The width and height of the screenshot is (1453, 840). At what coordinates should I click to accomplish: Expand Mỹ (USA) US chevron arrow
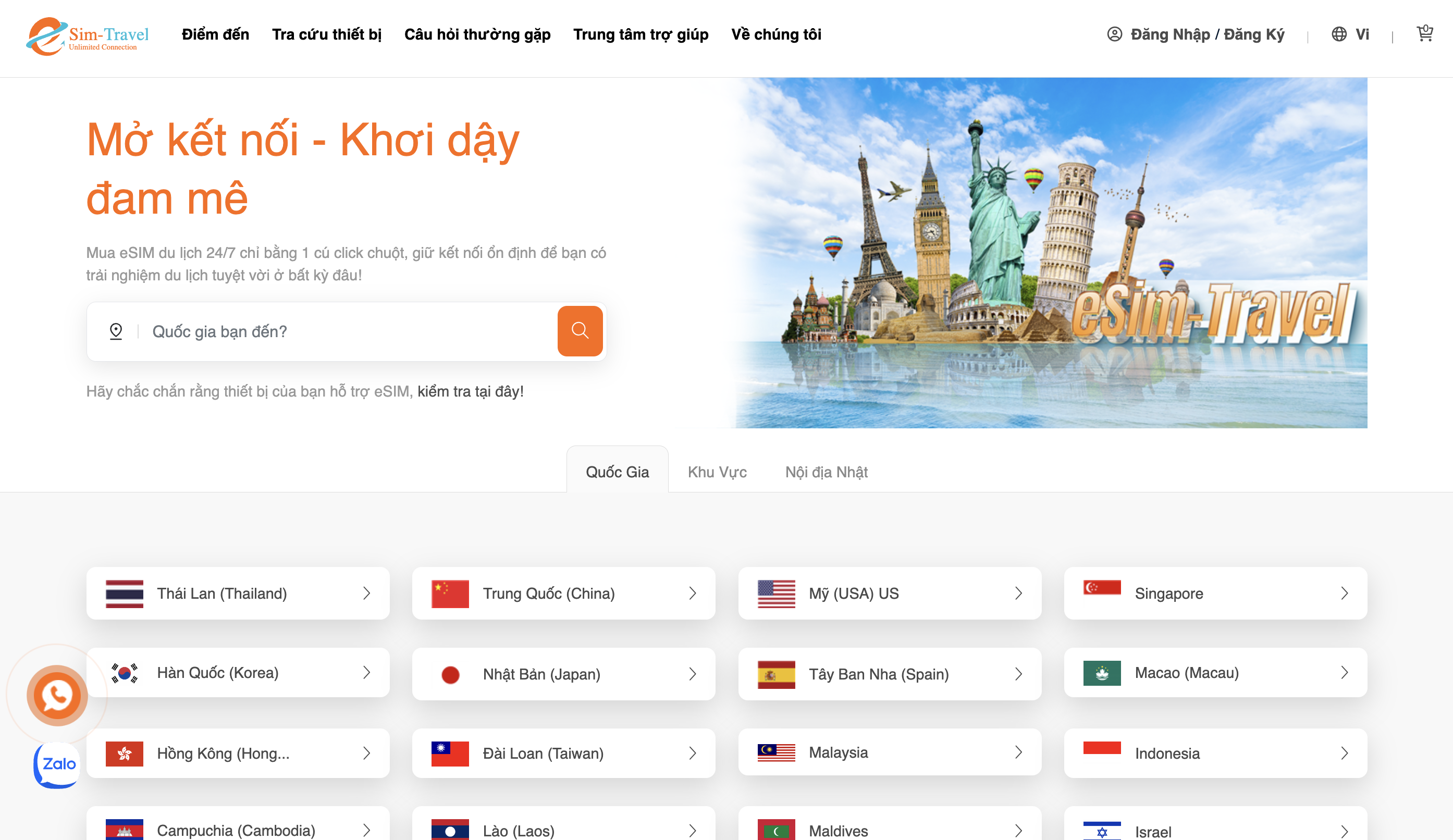[x=1018, y=593]
